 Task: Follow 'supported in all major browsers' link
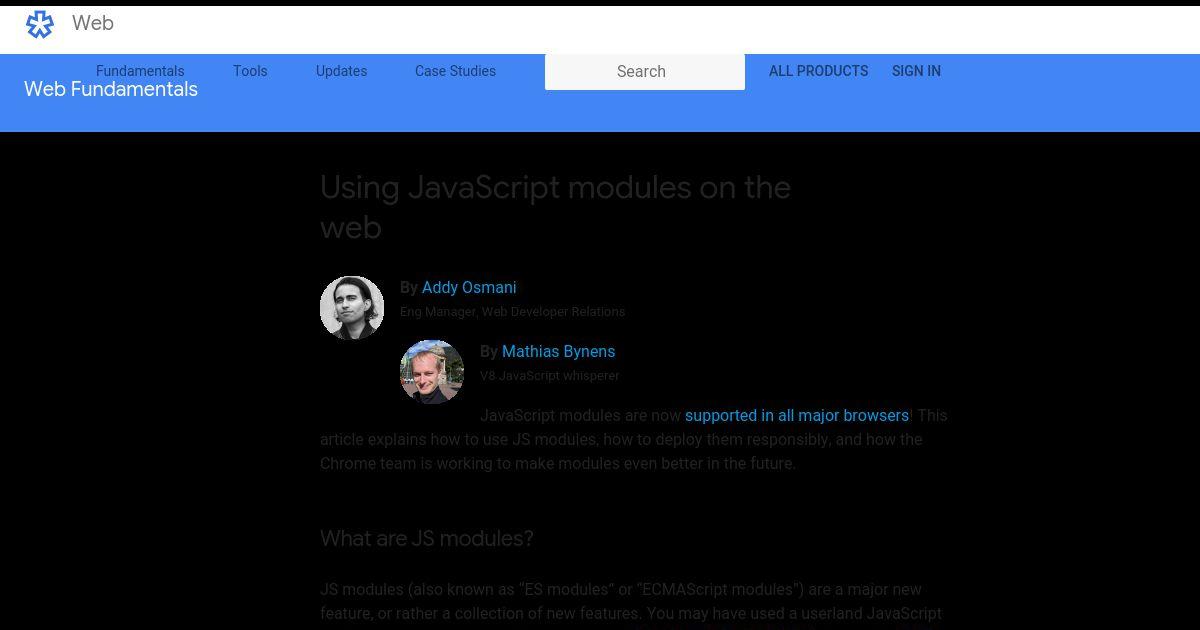click(797, 415)
